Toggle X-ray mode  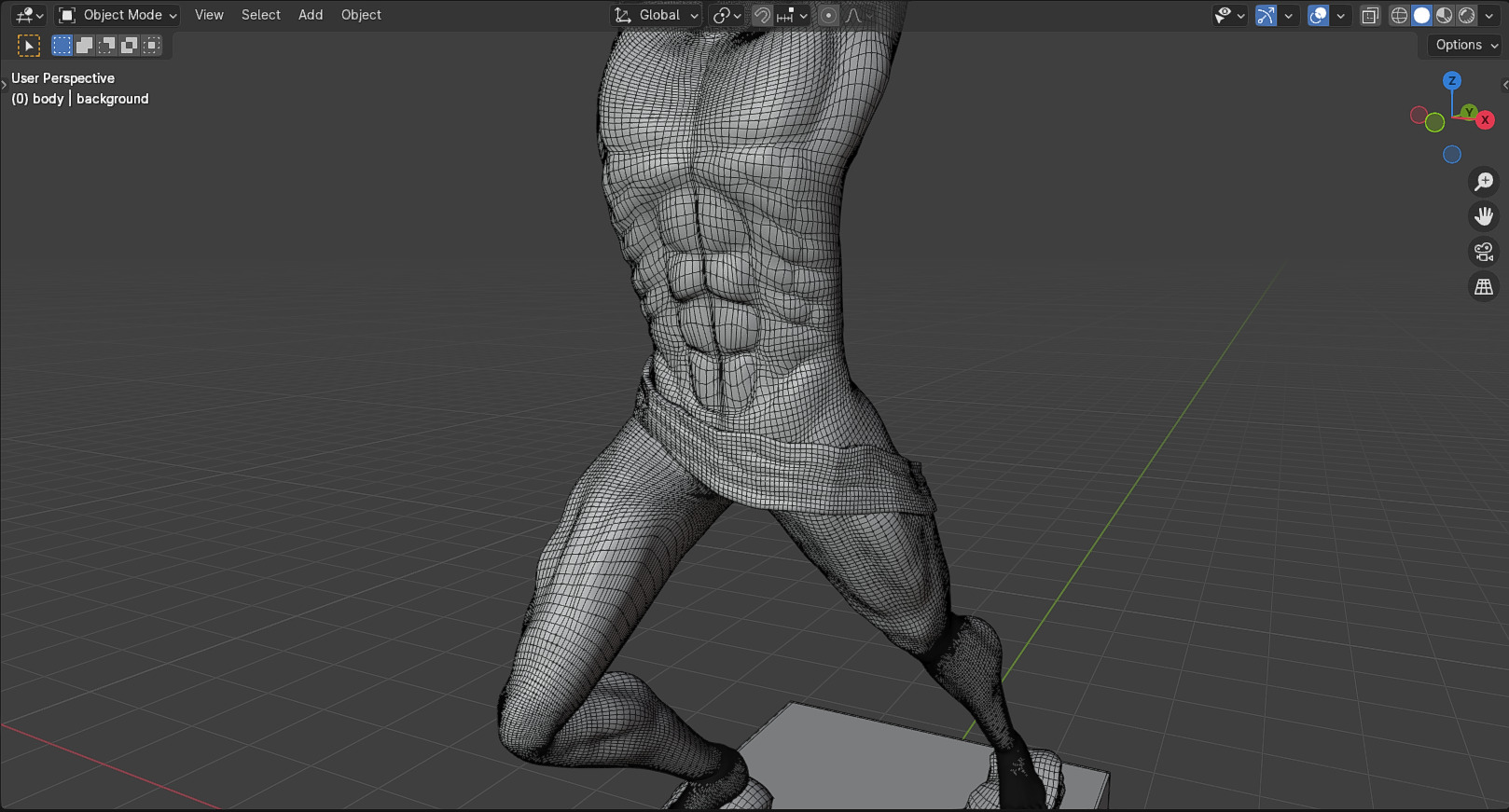(1370, 15)
